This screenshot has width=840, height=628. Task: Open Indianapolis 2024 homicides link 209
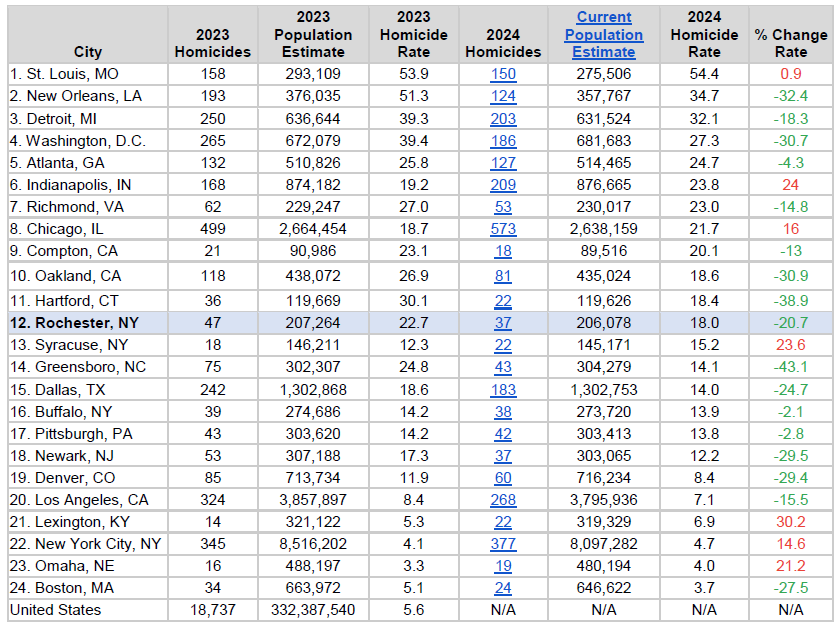coord(503,185)
